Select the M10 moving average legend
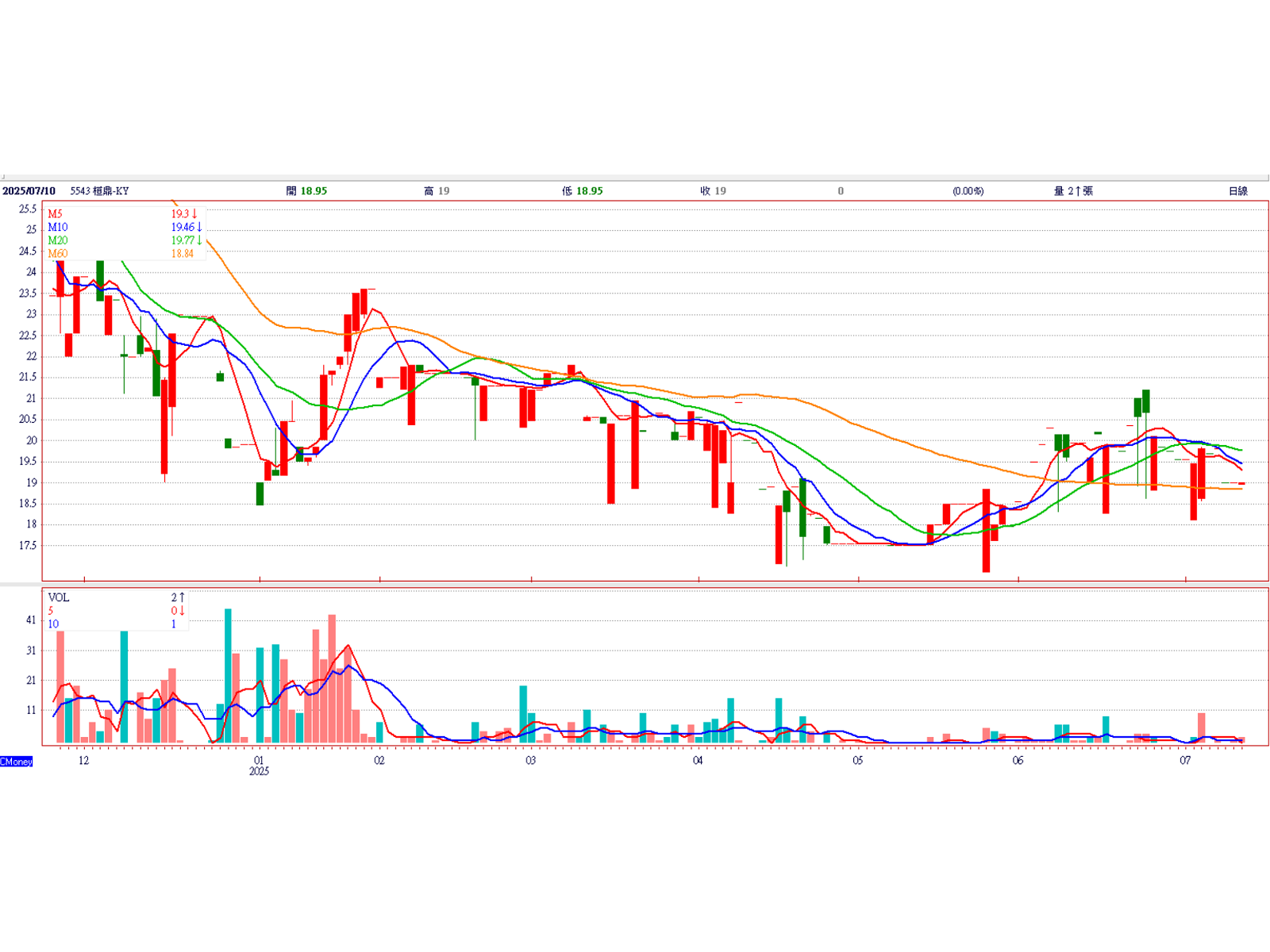The height and width of the screenshot is (952, 1270). tap(58, 228)
